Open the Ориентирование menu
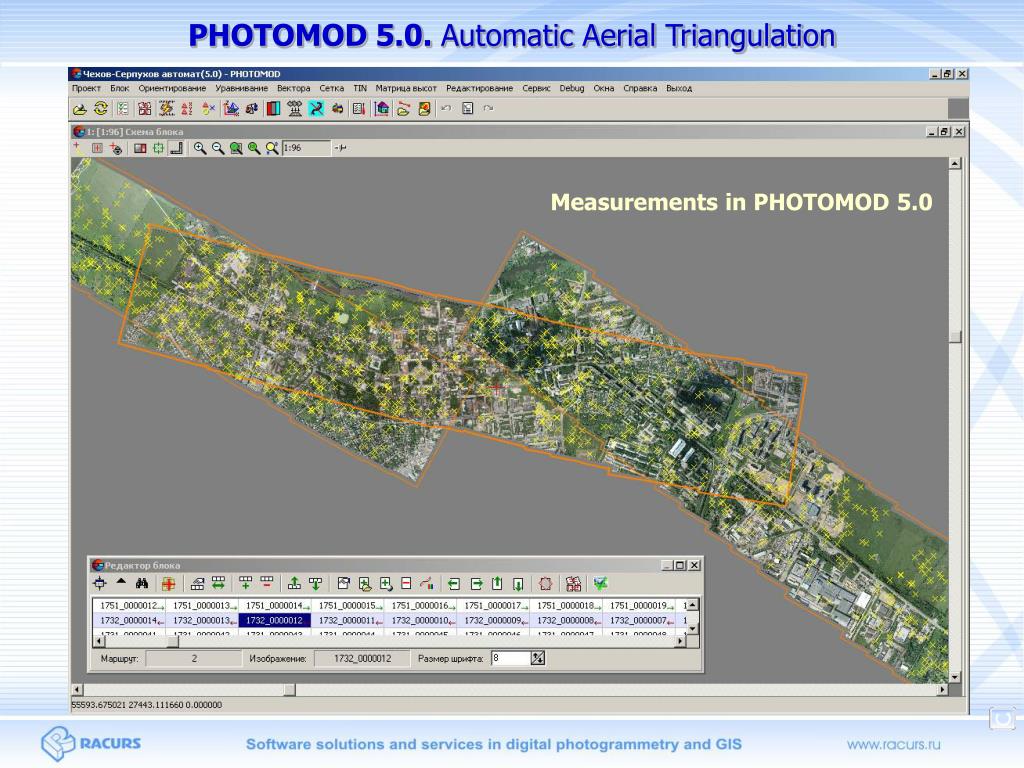Screen dimensions: 1024x768 (x=172, y=88)
